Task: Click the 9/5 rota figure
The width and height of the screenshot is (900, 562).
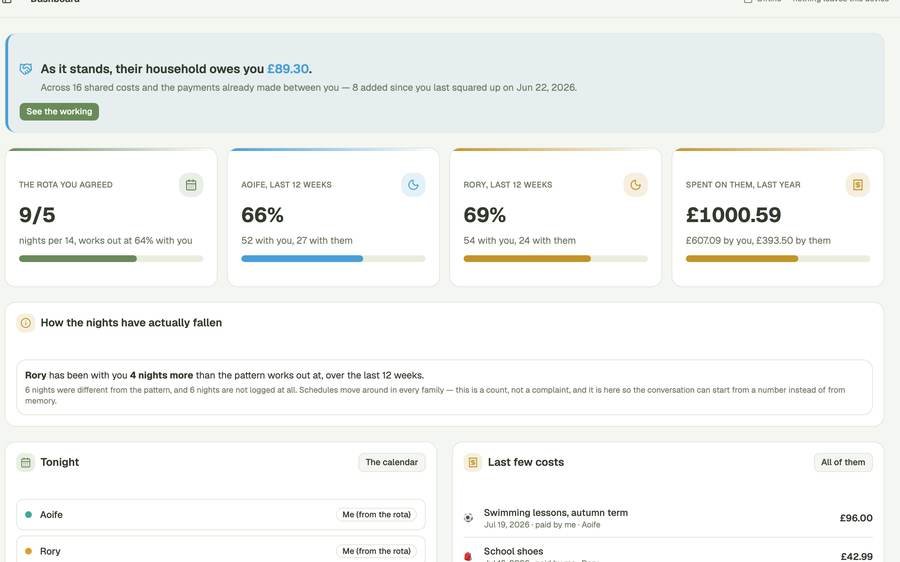Action: click(x=37, y=215)
